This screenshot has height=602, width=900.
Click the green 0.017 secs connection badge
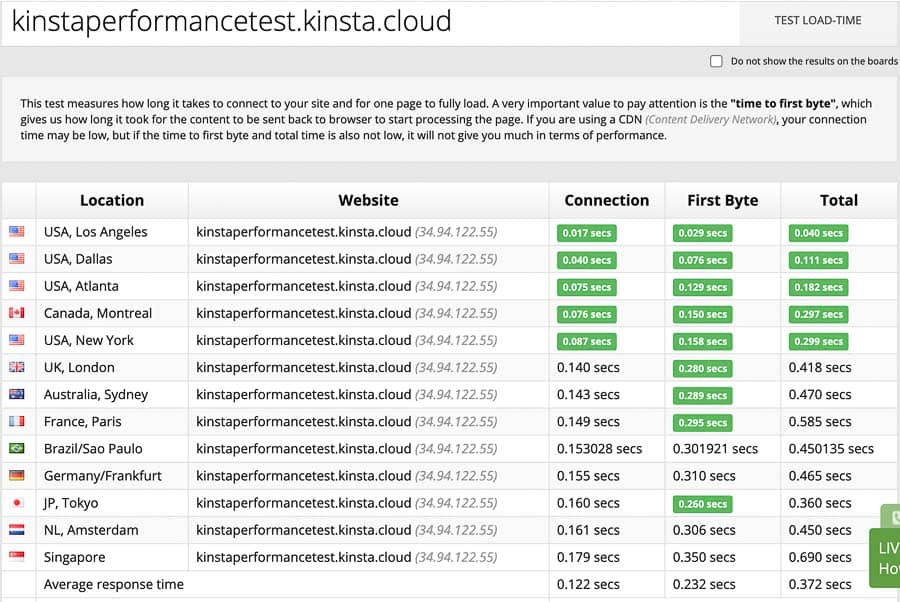(x=587, y=233)
